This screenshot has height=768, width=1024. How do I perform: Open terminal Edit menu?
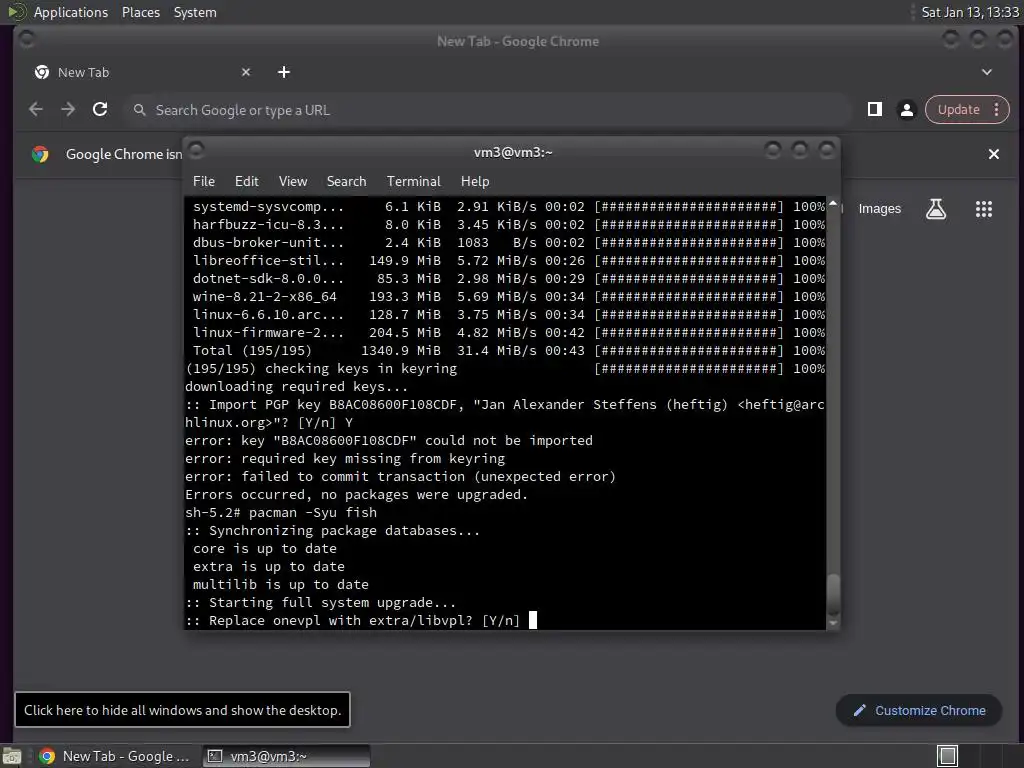coord(246,182)
